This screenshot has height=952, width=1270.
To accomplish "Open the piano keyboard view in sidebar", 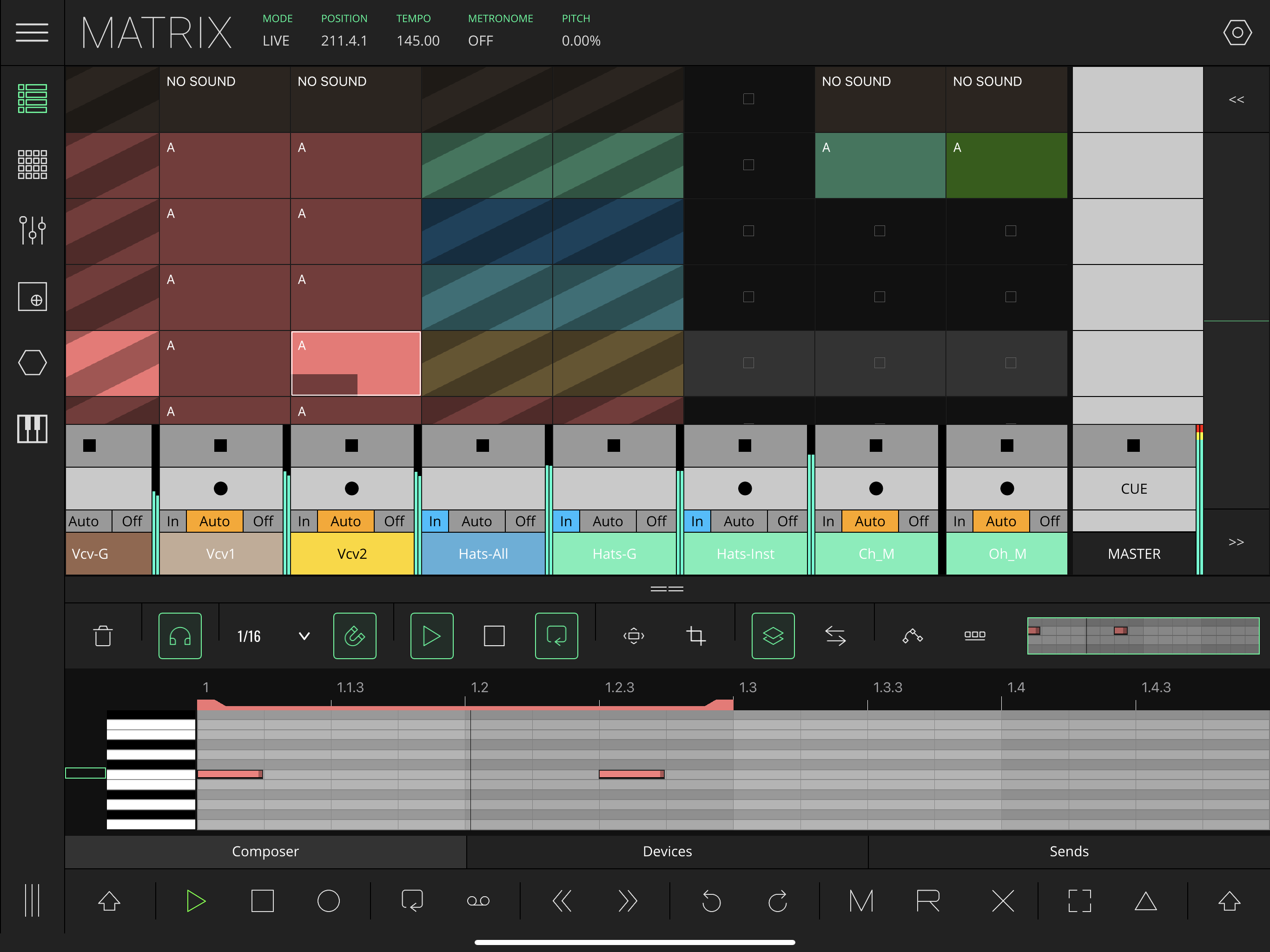I will click(x=32, y=428).
